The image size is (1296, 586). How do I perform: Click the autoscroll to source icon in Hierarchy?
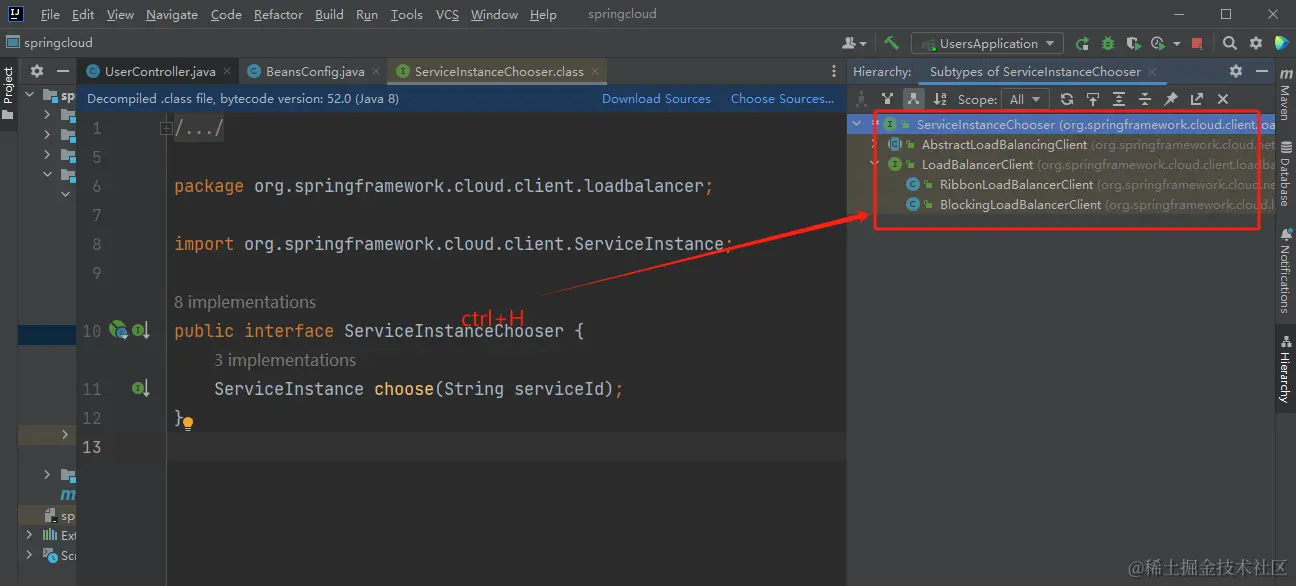point(1093,99)
